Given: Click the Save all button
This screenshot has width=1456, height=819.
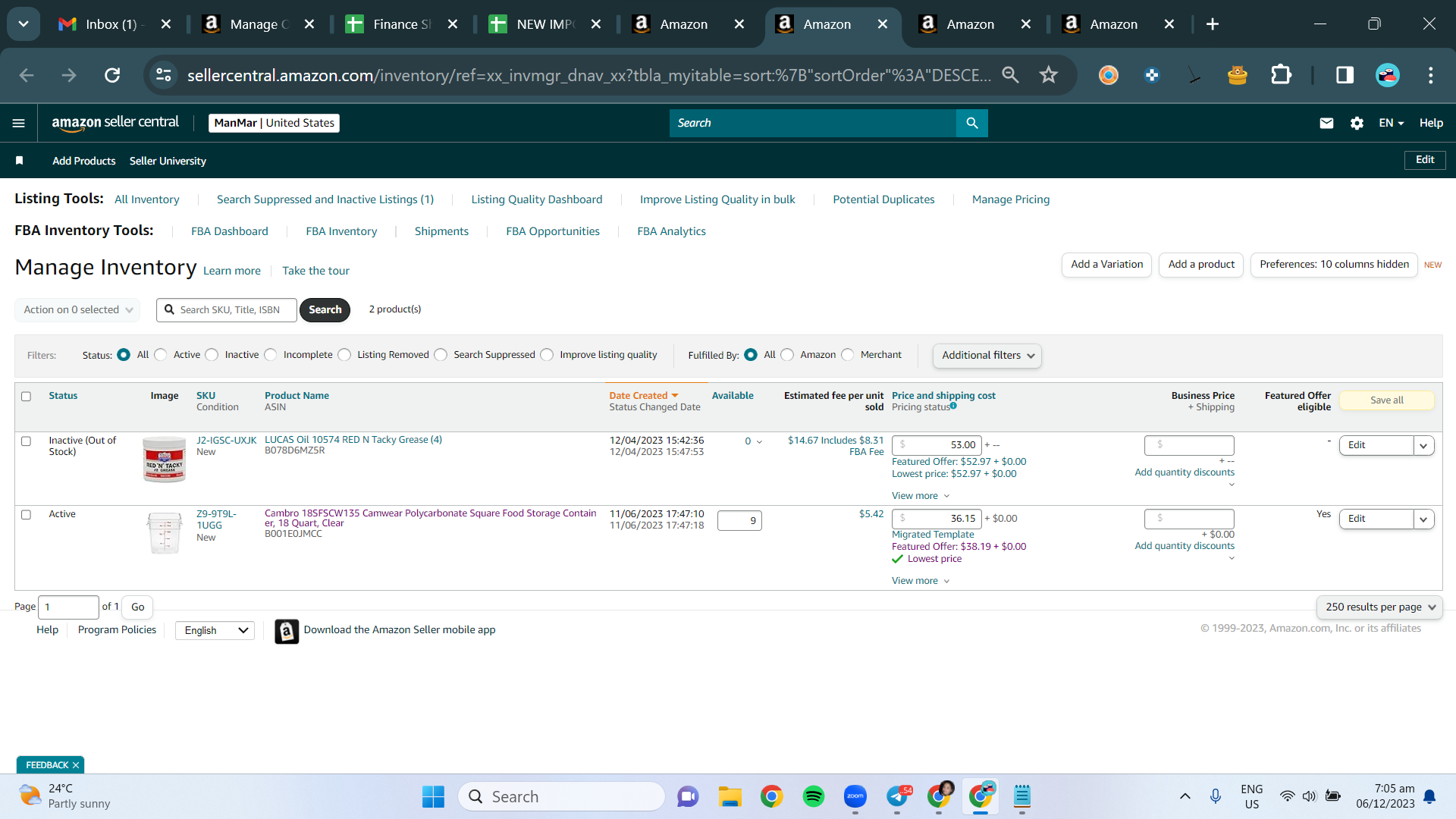Looking at the screenshot, I should 1387,400.
